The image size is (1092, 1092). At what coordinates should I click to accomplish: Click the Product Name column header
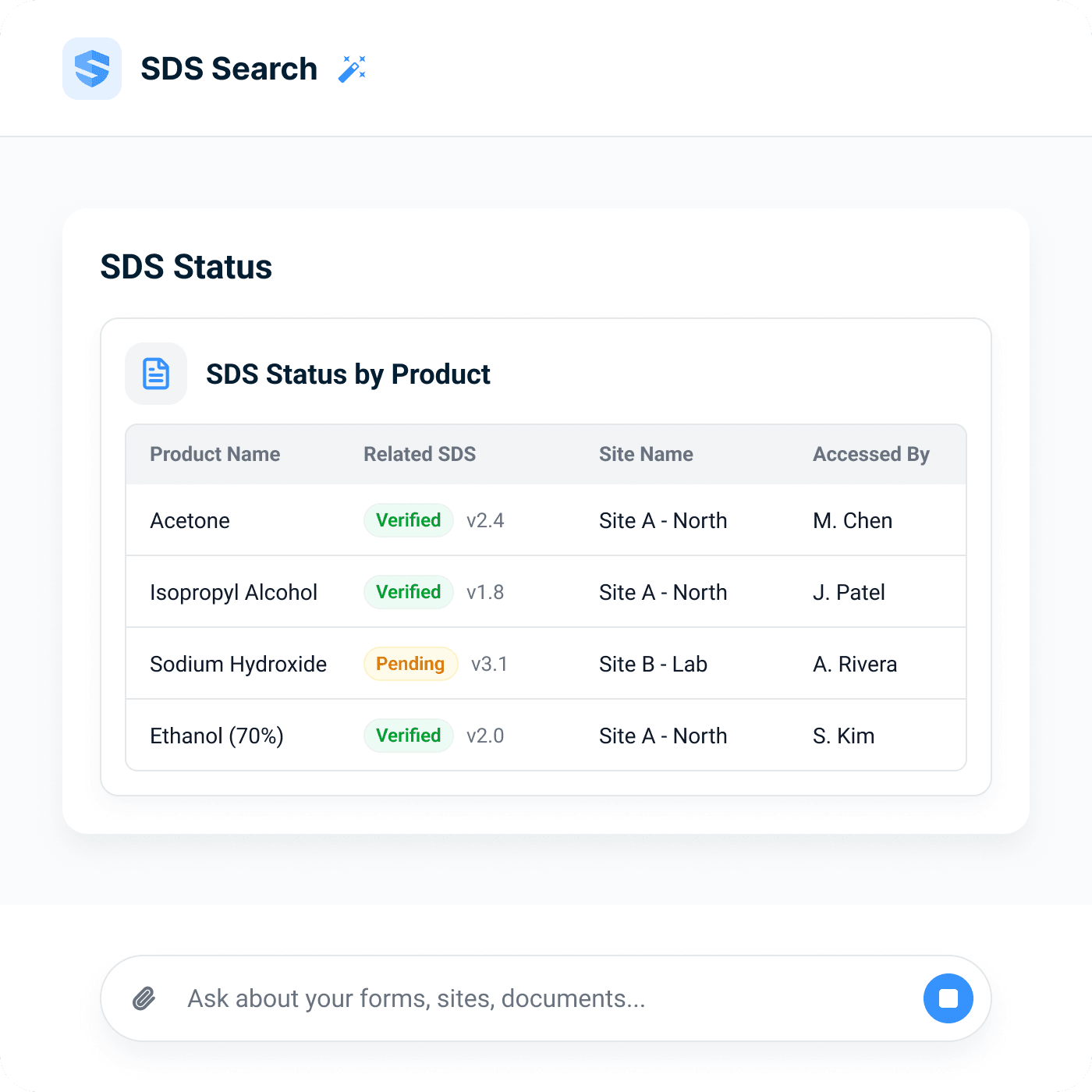tap(215, 454)
